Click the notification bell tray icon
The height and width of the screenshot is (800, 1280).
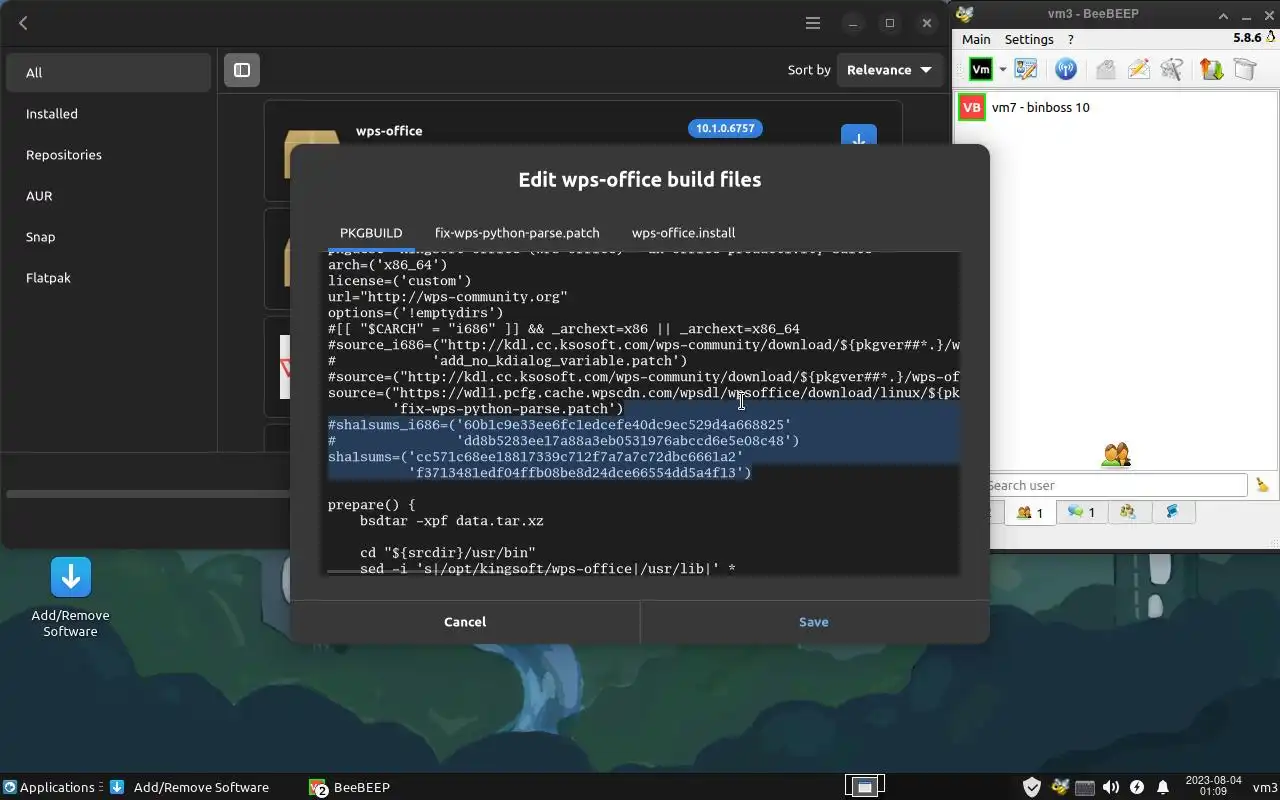click(x=1163, y=787)
